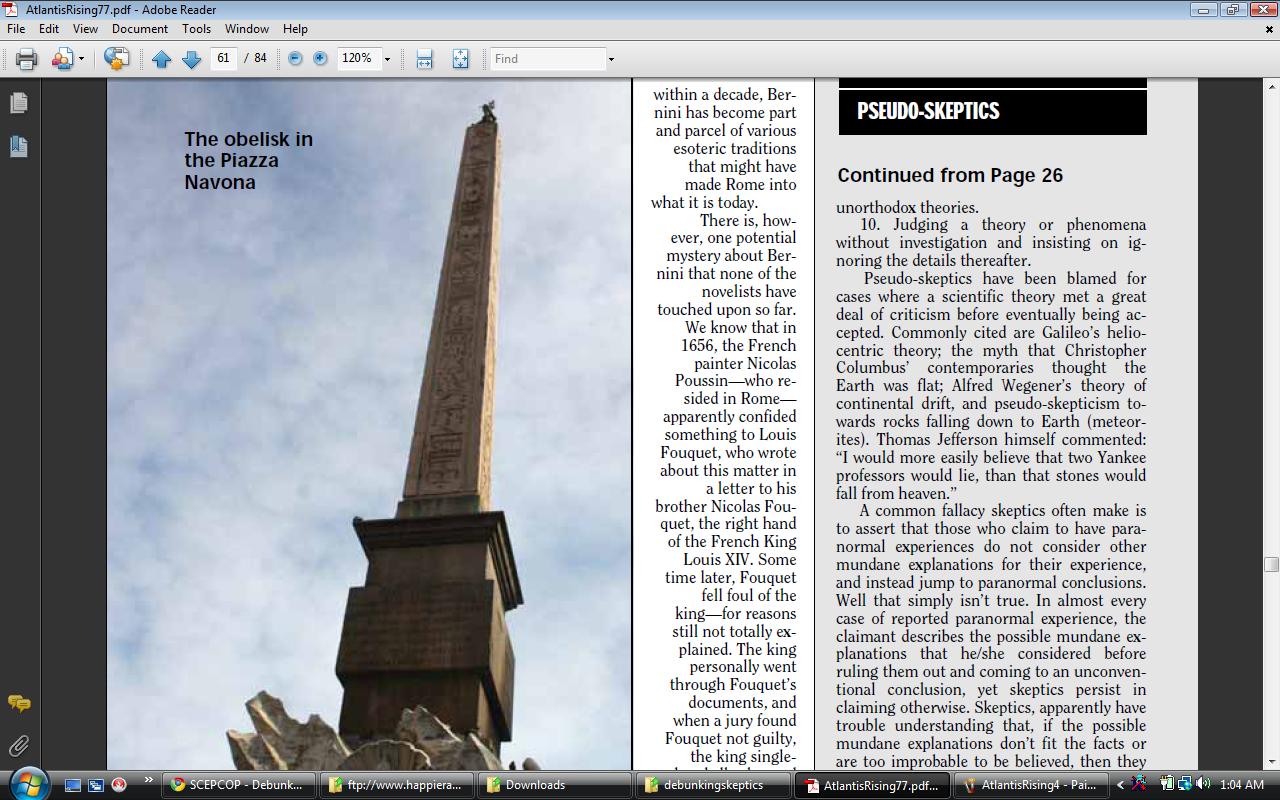Switch to AtlantisRising4 Paint taskbar button

[1030, 785]
